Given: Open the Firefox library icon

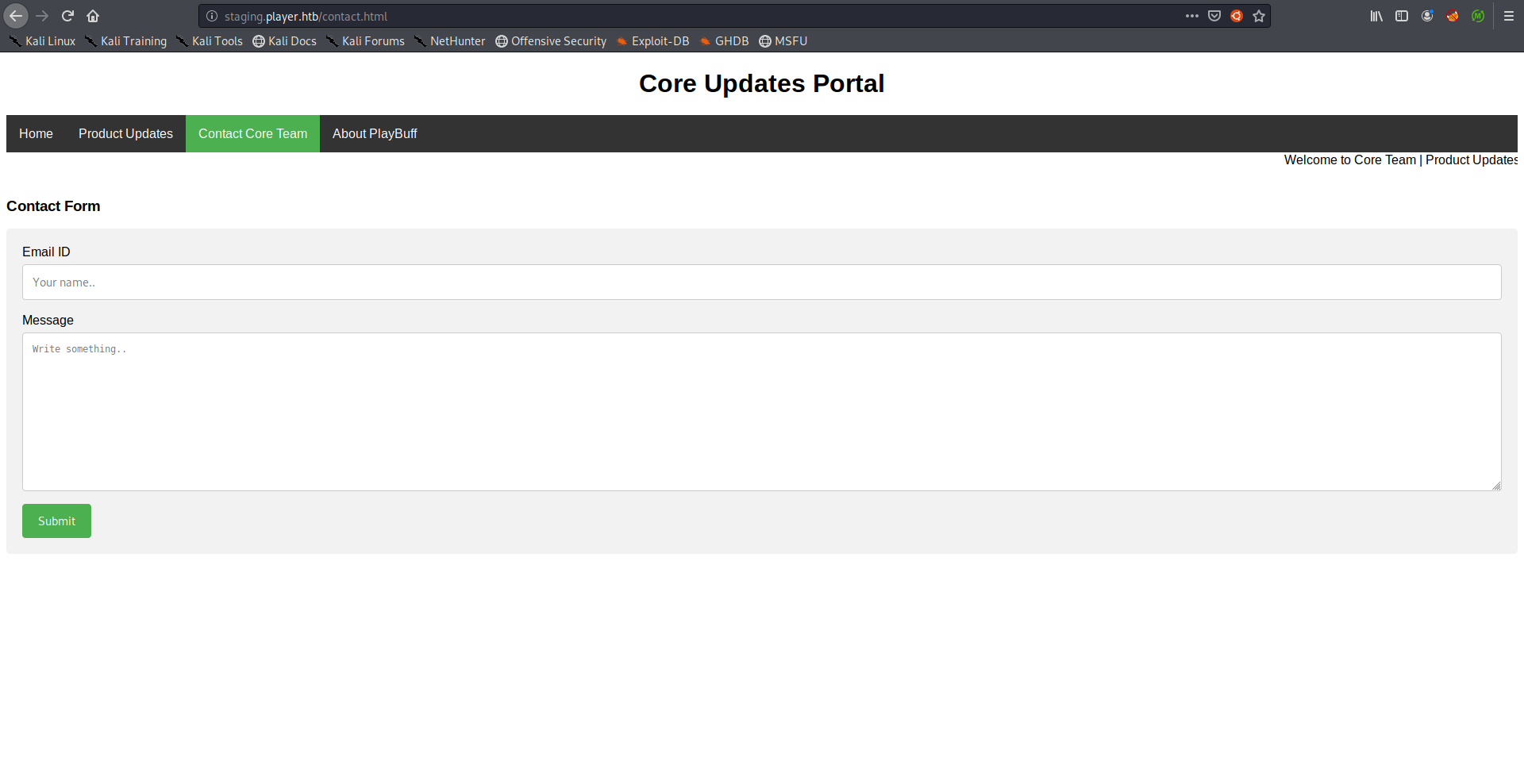Looking at the screenshot, I should tap(1376, 16).
